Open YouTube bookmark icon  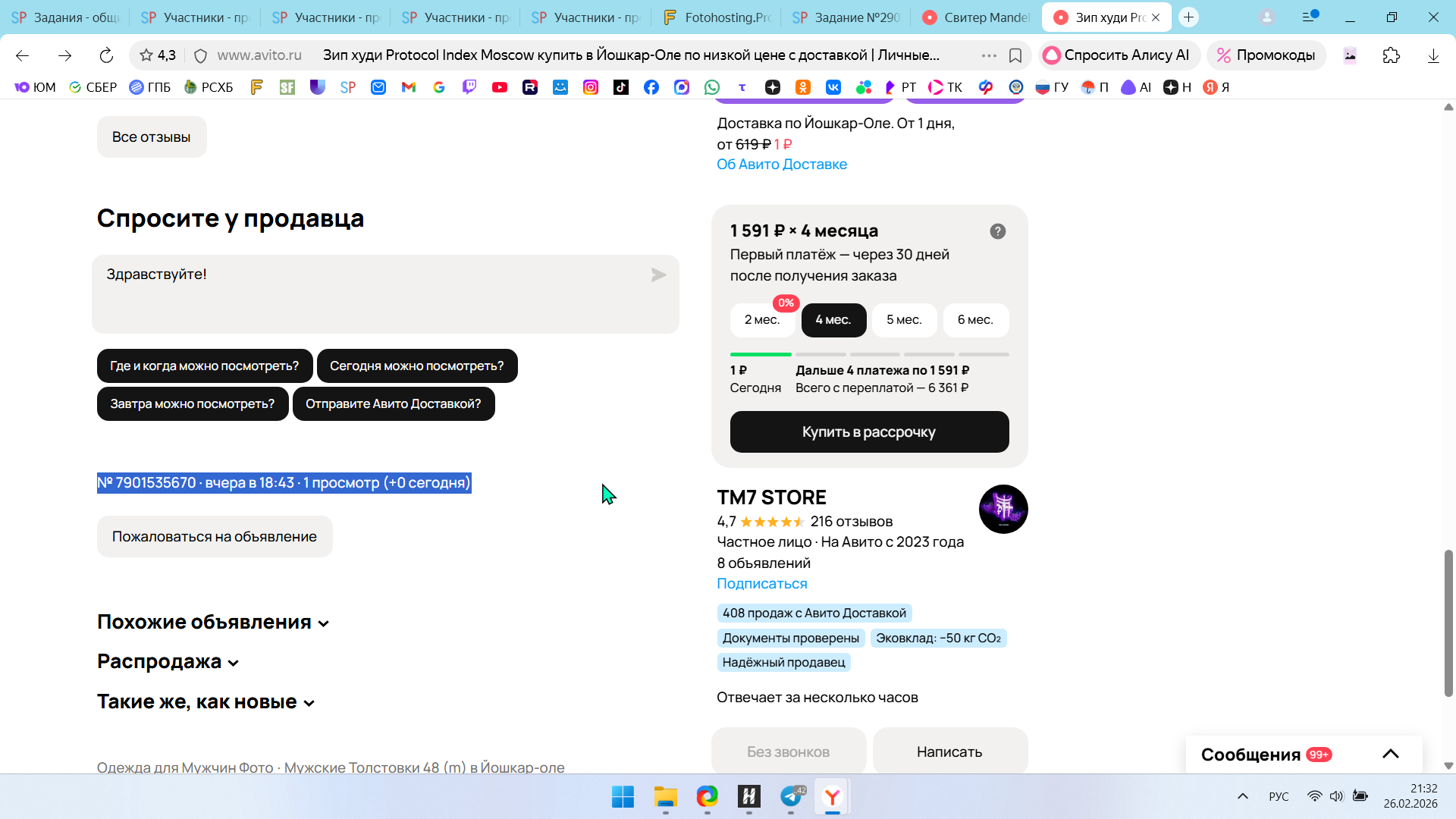click(x=499, y=87)
